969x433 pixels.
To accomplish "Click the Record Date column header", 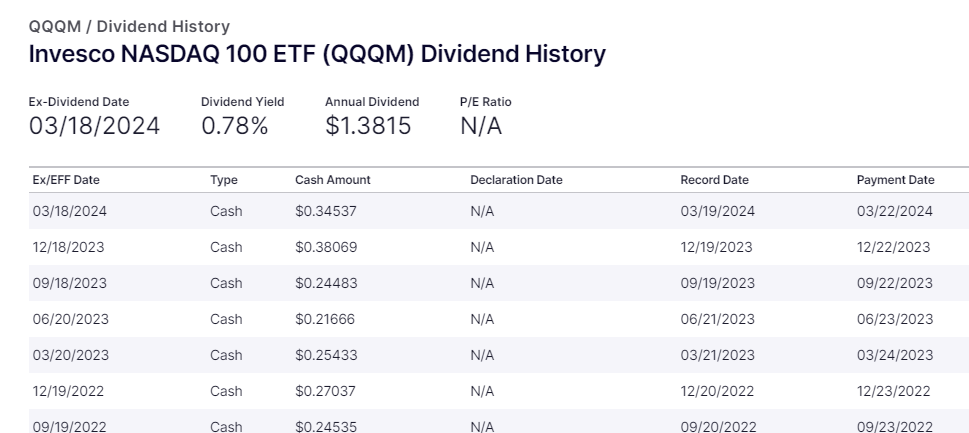I will [714, 180].
